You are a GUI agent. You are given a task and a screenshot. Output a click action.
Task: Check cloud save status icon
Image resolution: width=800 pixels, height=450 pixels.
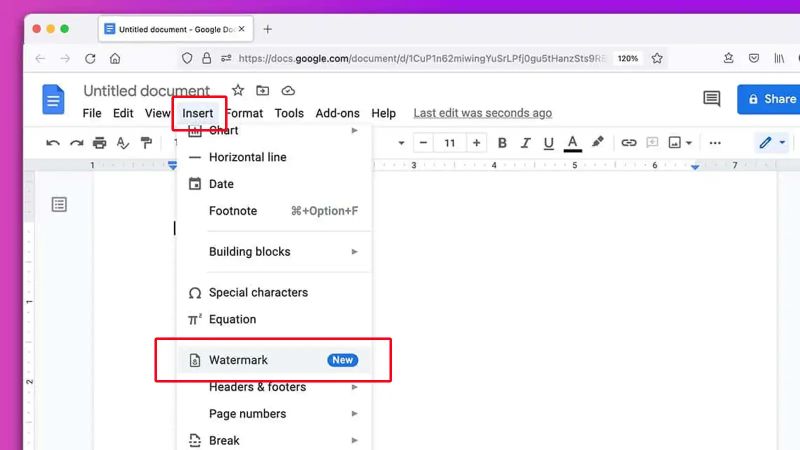(x=288, y=91)
